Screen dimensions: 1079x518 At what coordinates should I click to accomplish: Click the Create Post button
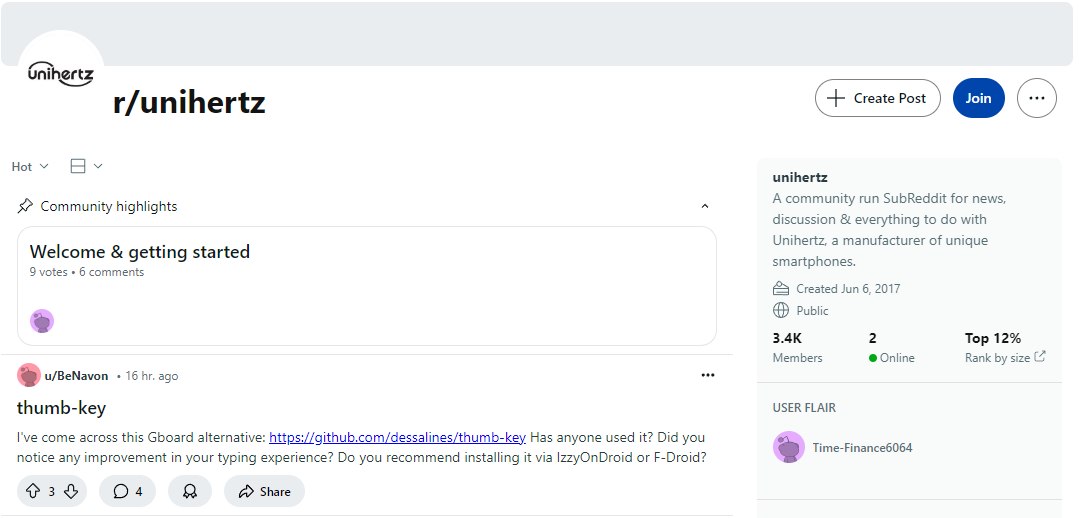877,98
